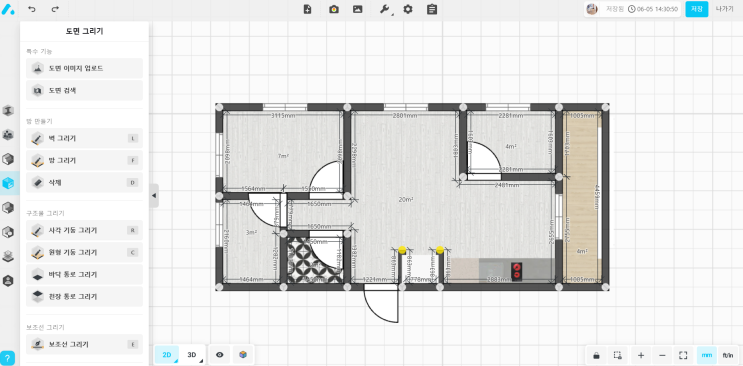Click the undo arrow icon

tap(32, 9)
